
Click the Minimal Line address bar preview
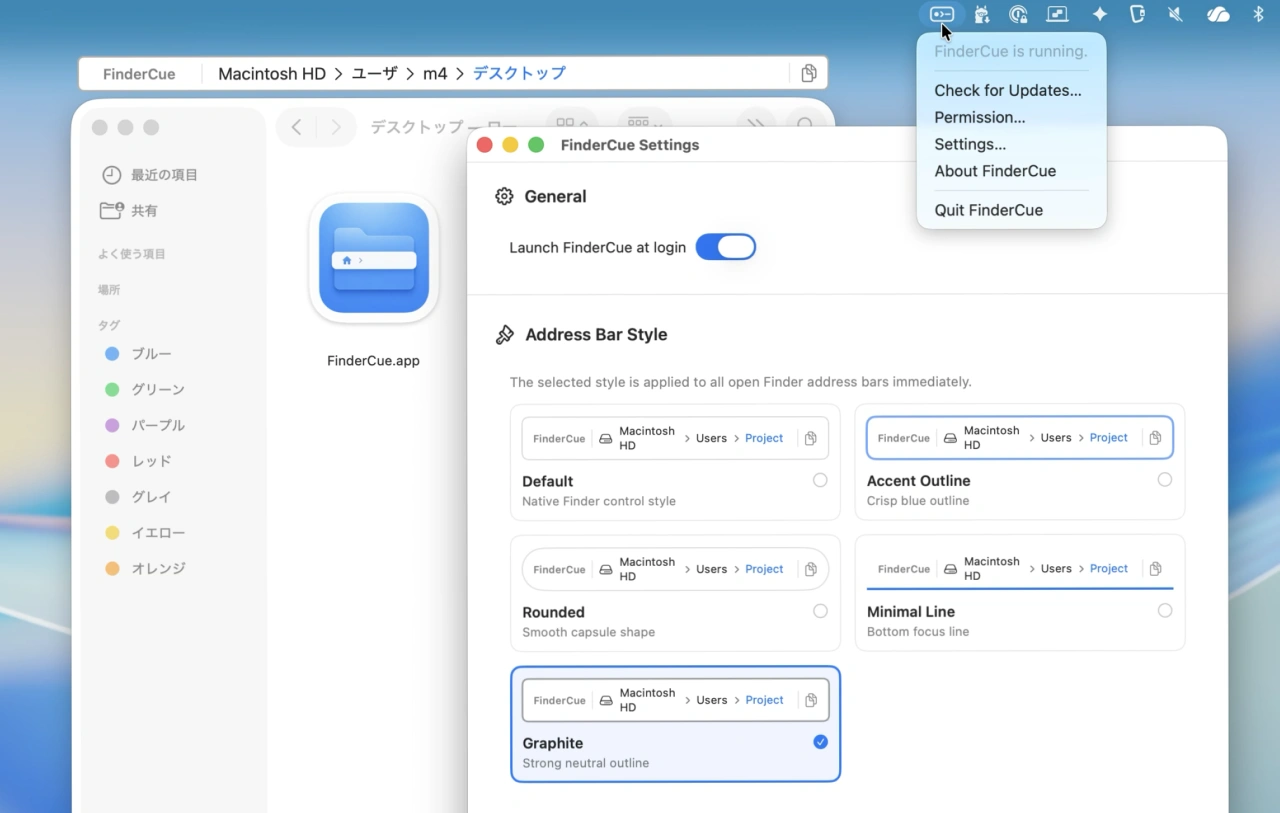tap(1020, 569)
